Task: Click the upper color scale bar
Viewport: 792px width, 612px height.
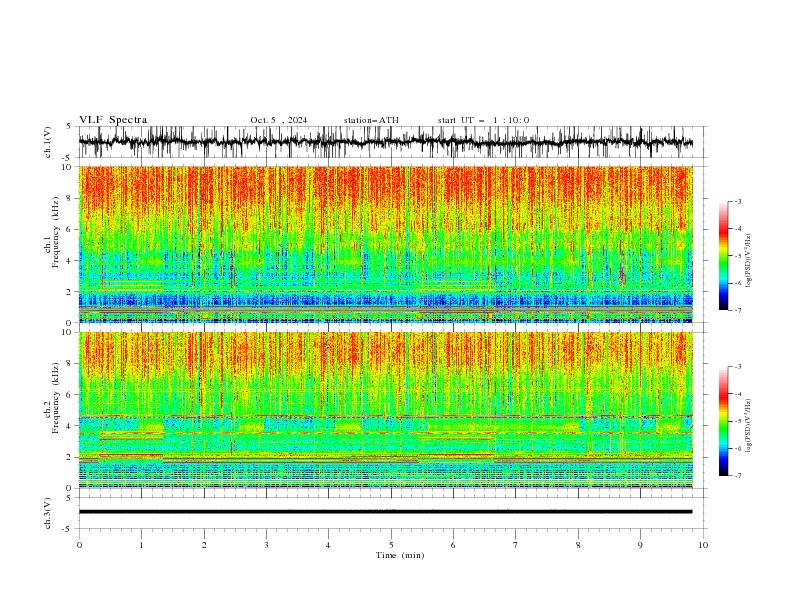Action: pyautogui.click(x=723, y=256)
